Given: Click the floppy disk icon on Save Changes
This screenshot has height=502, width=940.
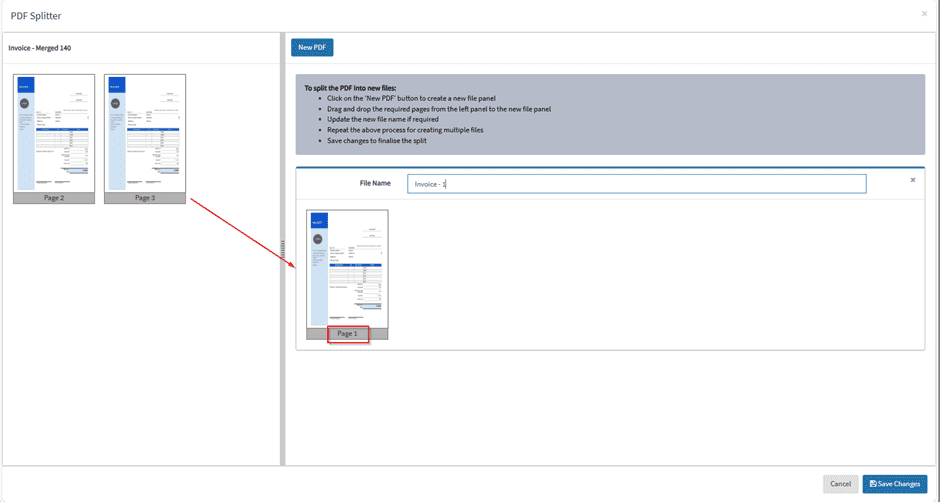Looking at the screenshot, I should (873, 484).
